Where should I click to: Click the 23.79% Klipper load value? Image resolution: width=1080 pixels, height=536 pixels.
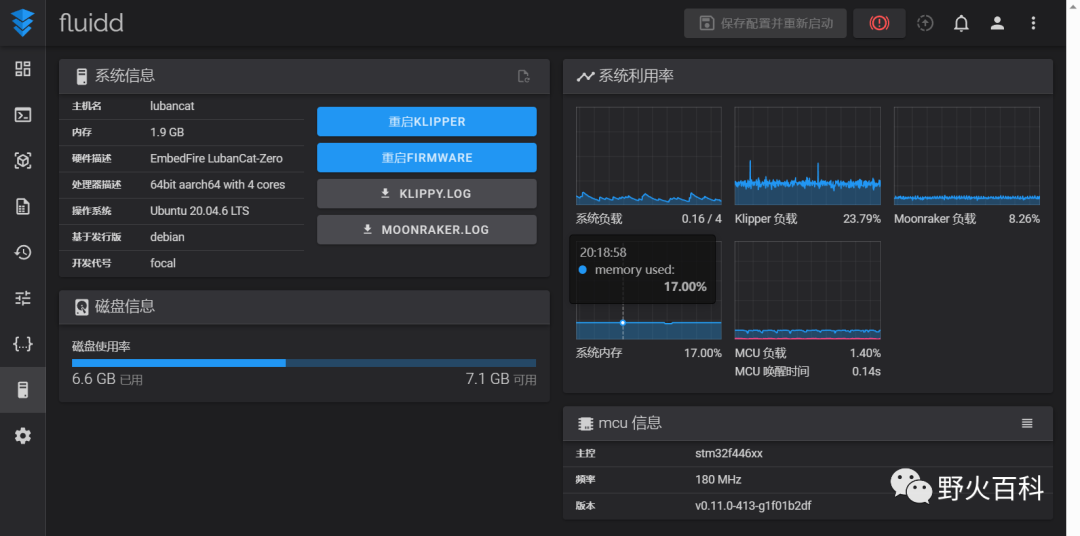click(862, 219)
